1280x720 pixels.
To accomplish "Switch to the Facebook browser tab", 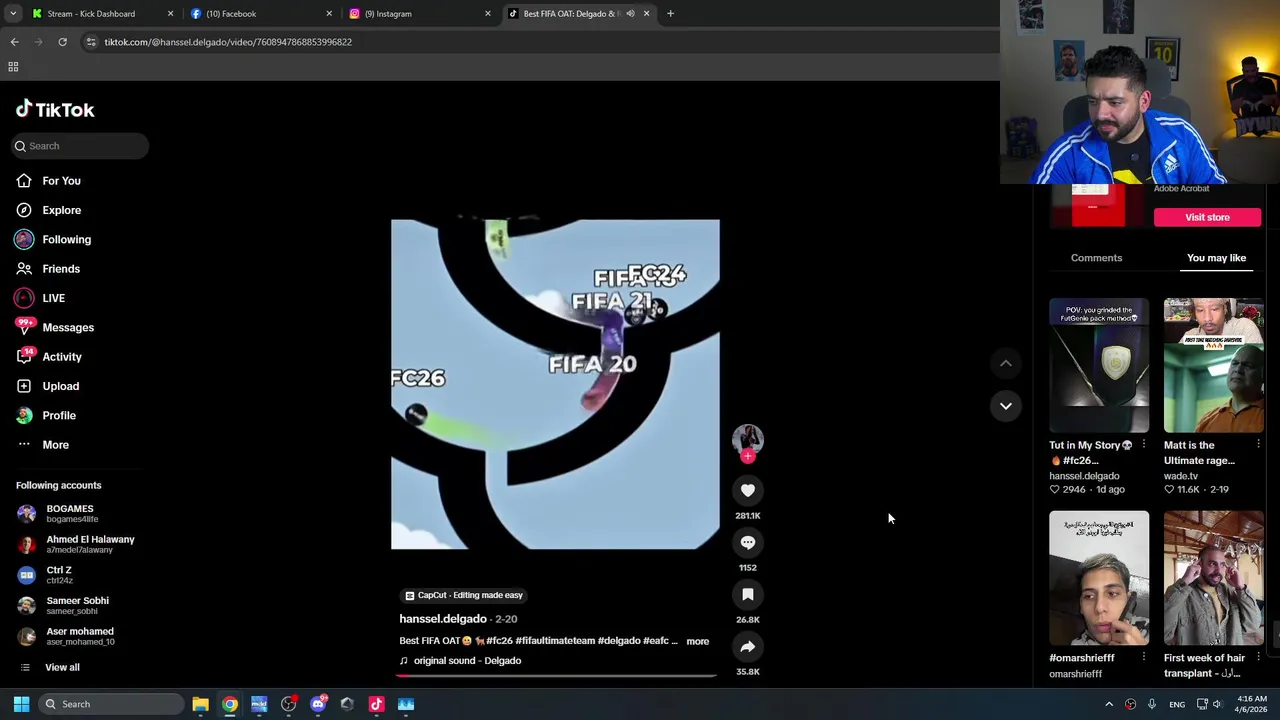I will coord(260,14).
